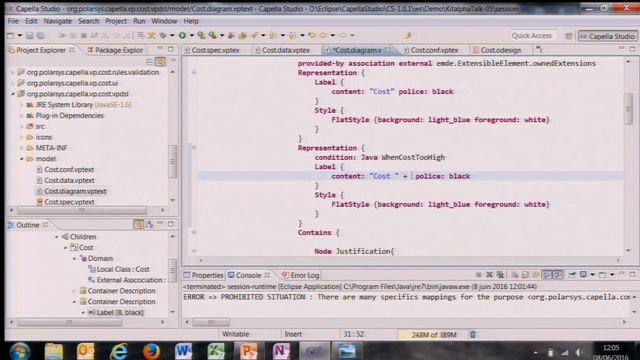The width and height of the screenshot is (640, 360).
Task: Maximize the editor area icon
Action: tap(632, 49)
